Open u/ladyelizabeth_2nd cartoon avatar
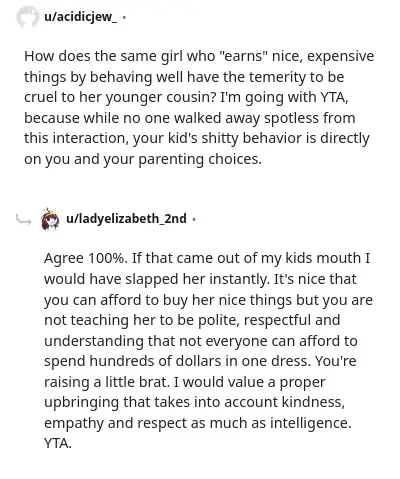This screenshot has height=479, width=400. pos(50,219)
